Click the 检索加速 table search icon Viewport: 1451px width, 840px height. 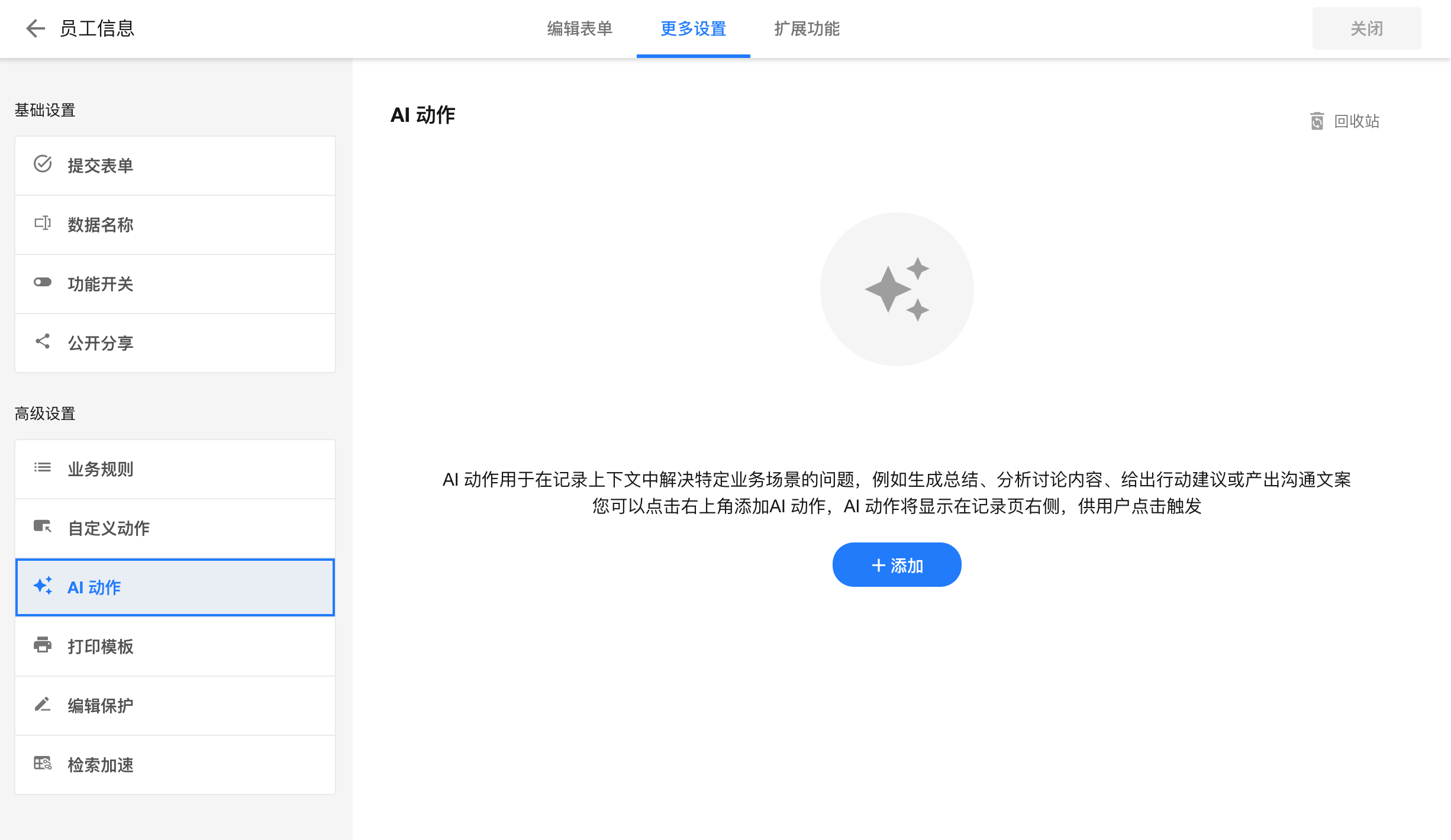(x=43, y=763)
